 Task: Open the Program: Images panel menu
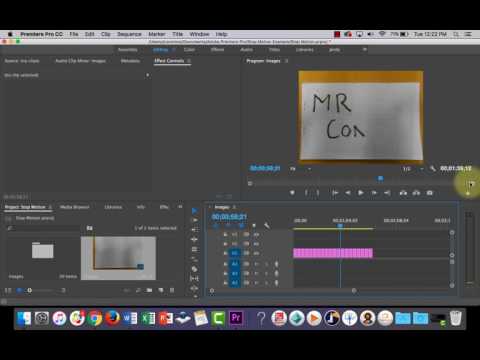287,61
